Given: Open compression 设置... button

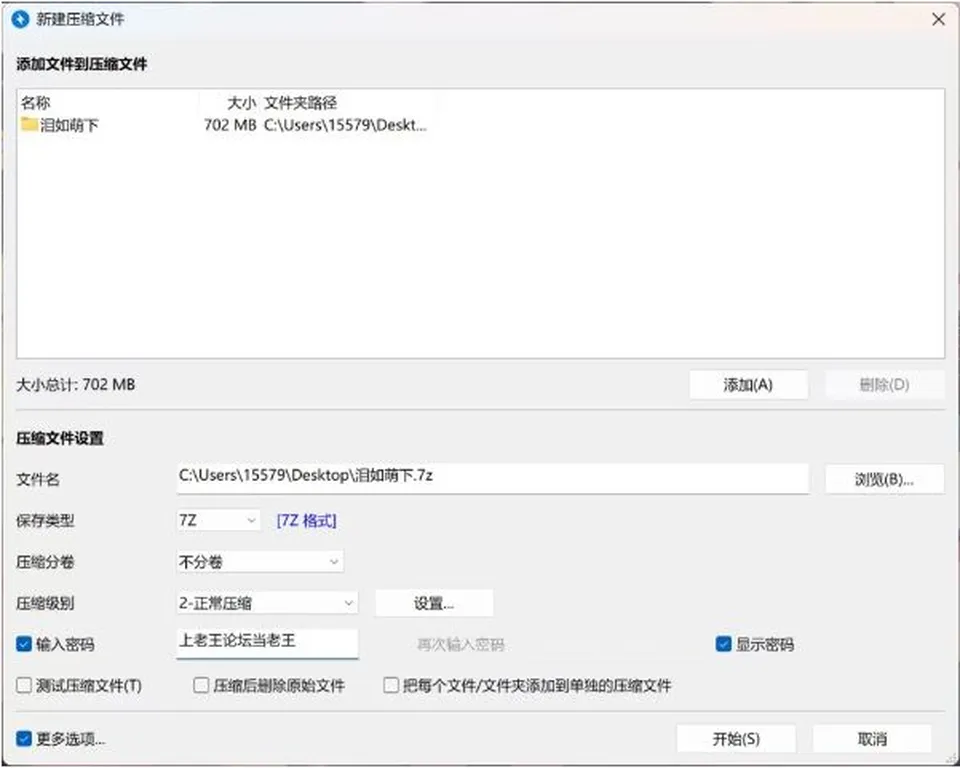Looking at the screenshot, I should [x=434, y=603].
